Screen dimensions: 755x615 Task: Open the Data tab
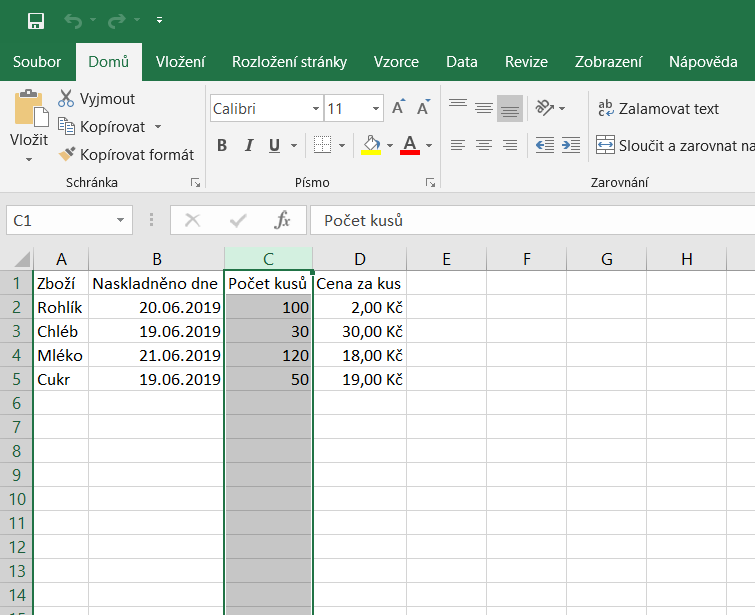(x=462, y=62)
